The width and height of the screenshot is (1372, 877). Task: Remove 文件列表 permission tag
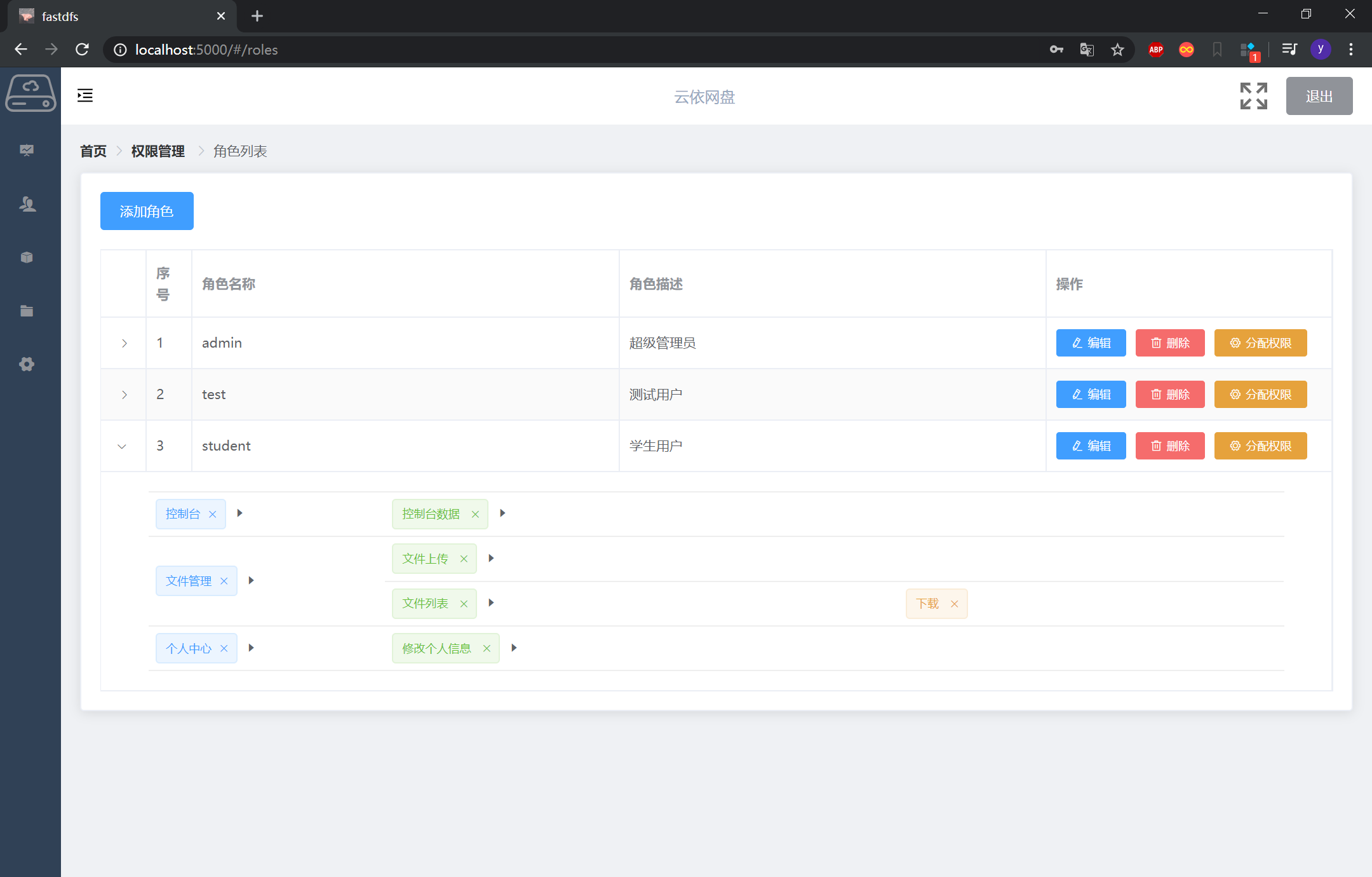tap(464, 604)
